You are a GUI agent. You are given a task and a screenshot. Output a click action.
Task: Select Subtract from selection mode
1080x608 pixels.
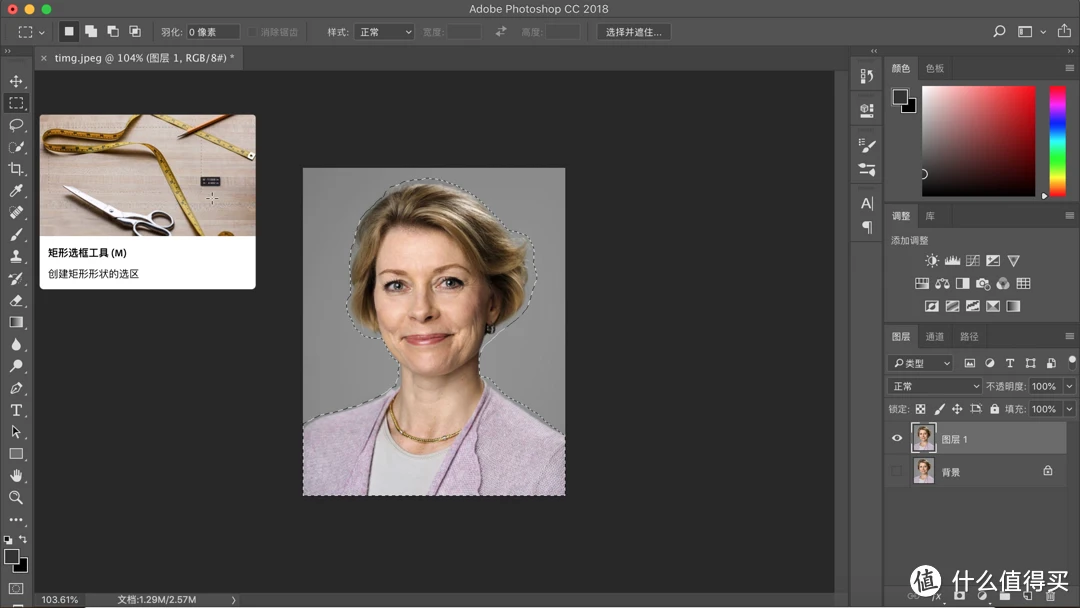tap(113, 32)
